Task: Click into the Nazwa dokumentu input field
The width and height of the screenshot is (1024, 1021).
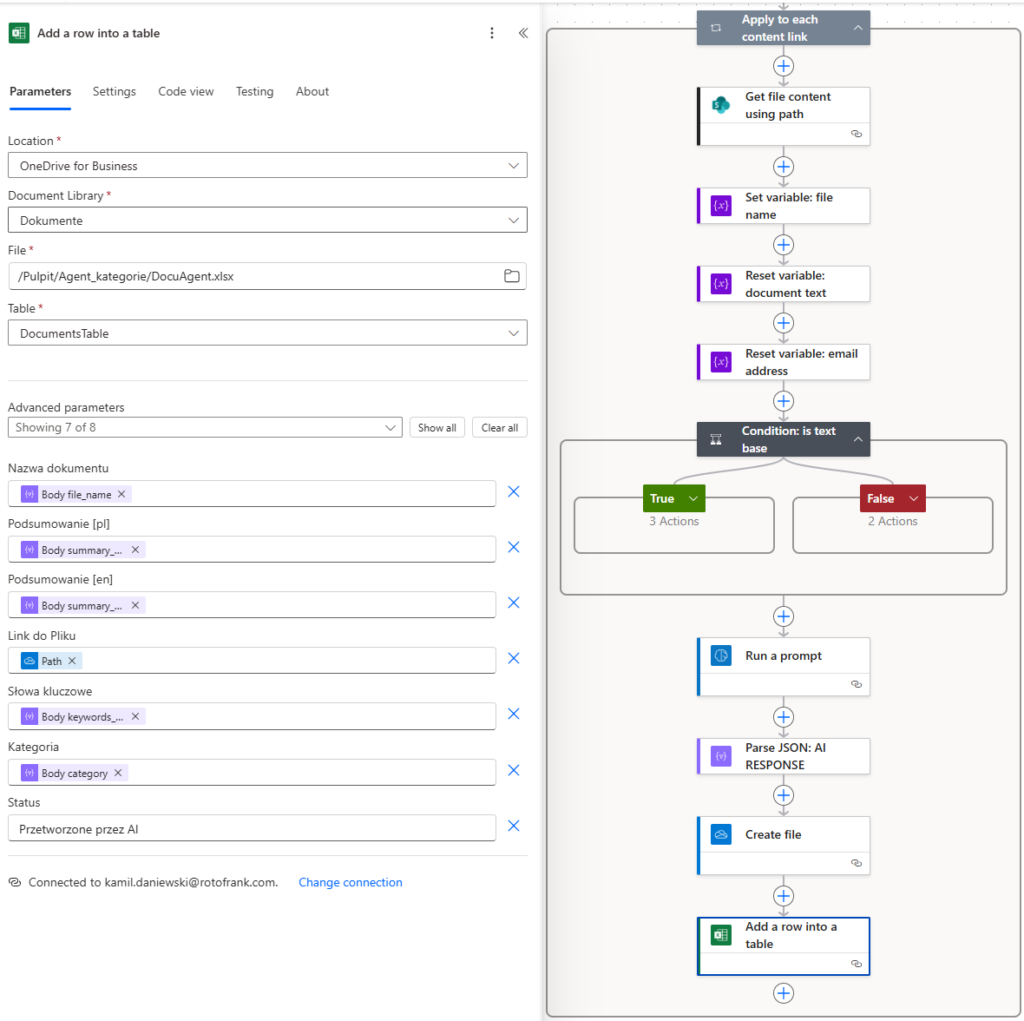Action: [x=252, y=494]
